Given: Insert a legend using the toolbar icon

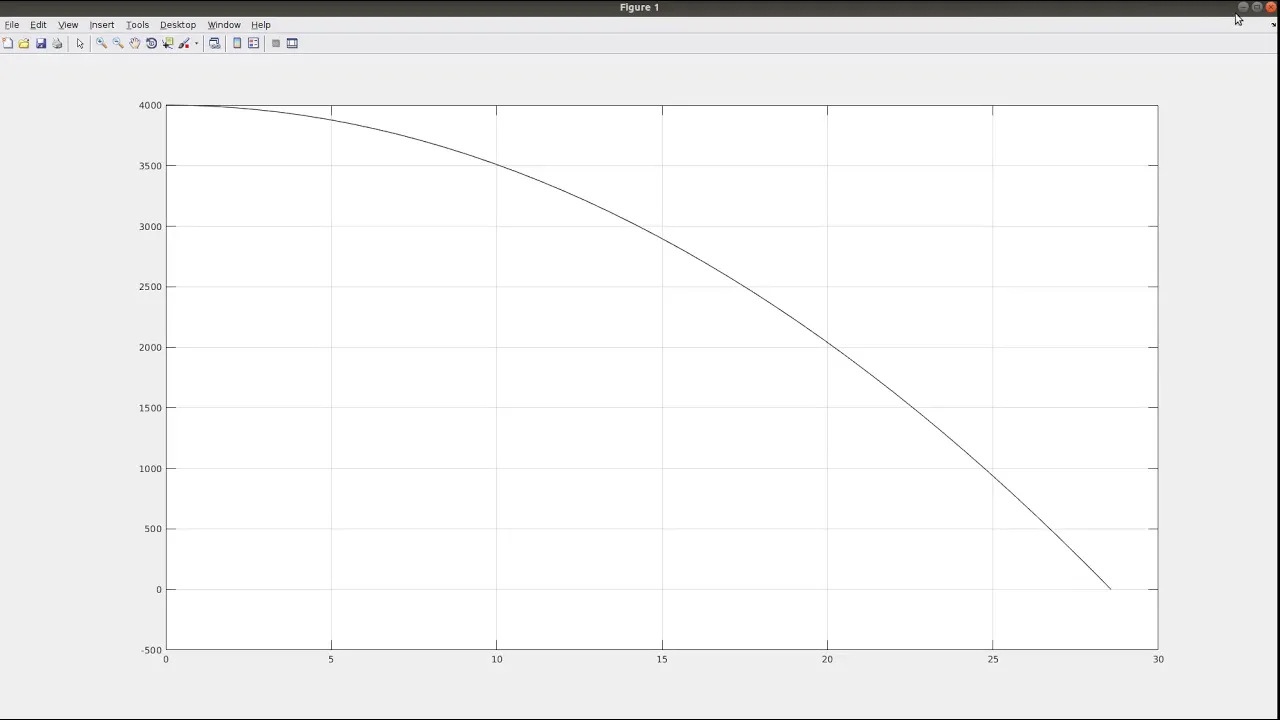Looking at the screenshot, I should (253, 43).
